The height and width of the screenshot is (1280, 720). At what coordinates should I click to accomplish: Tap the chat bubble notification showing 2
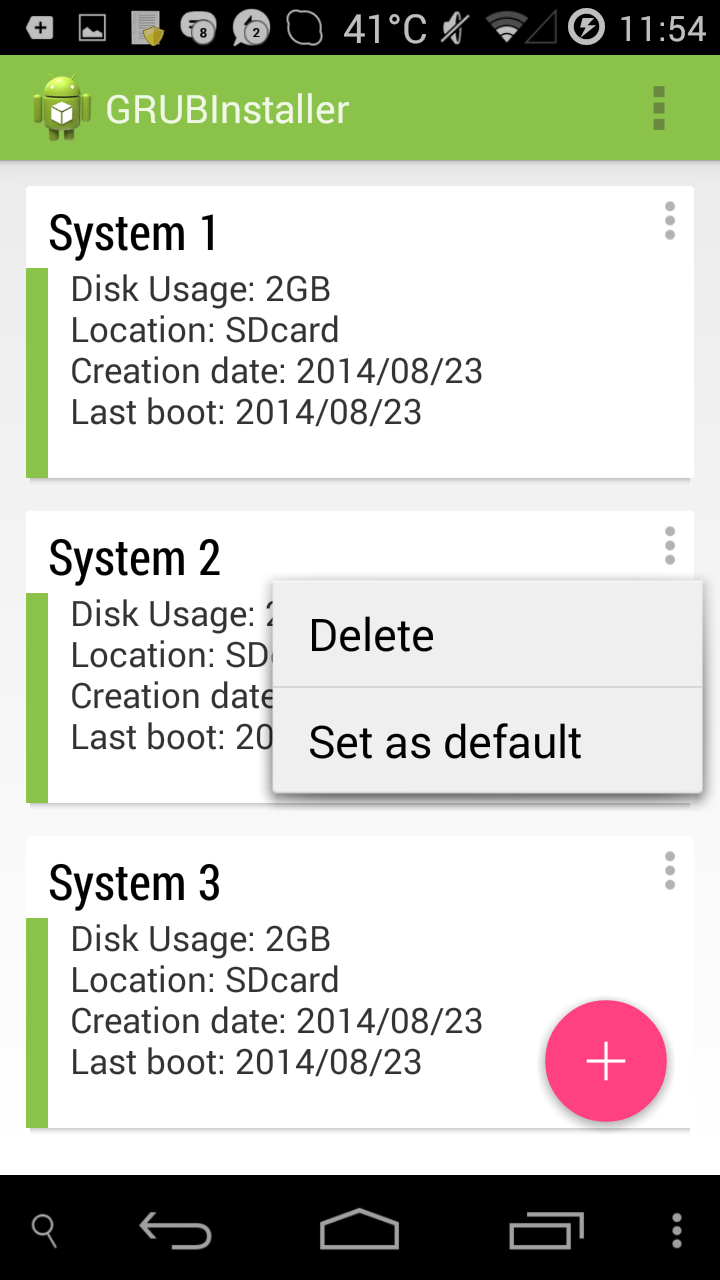250,28
